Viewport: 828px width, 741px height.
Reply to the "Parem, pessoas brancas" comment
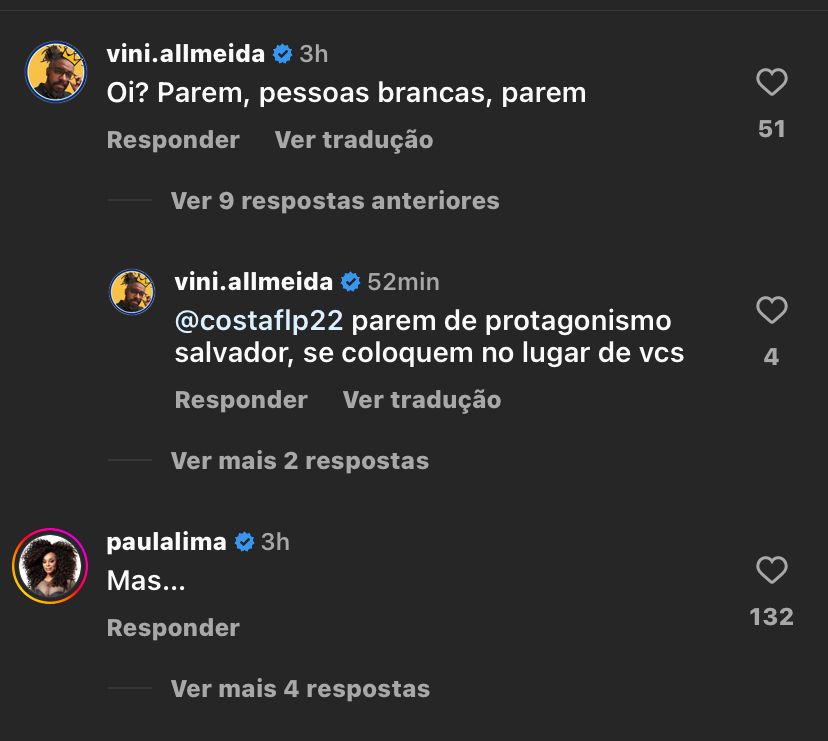click(x=173, y=140)
